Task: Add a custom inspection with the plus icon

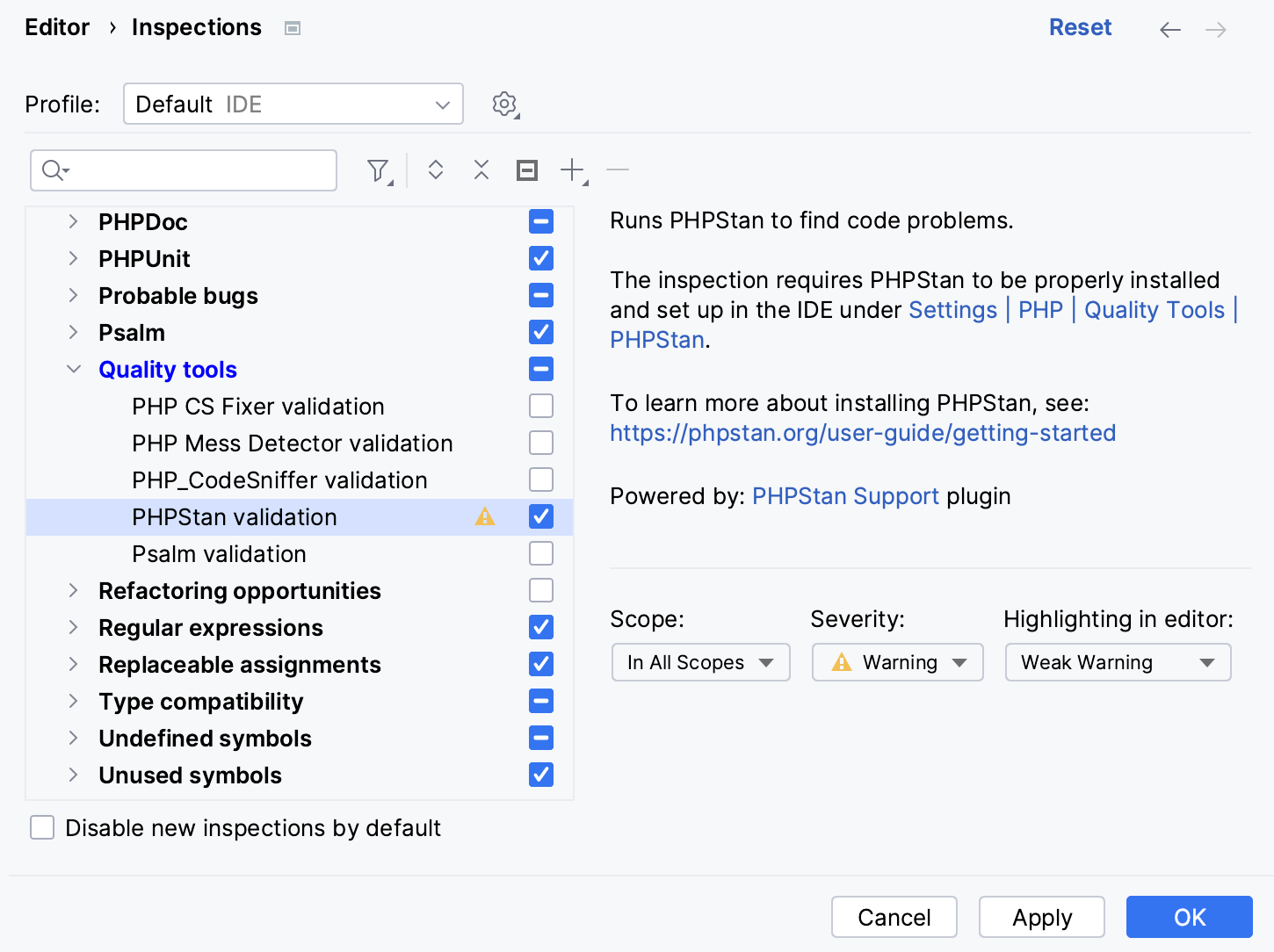Action: [x=572, y=169]
